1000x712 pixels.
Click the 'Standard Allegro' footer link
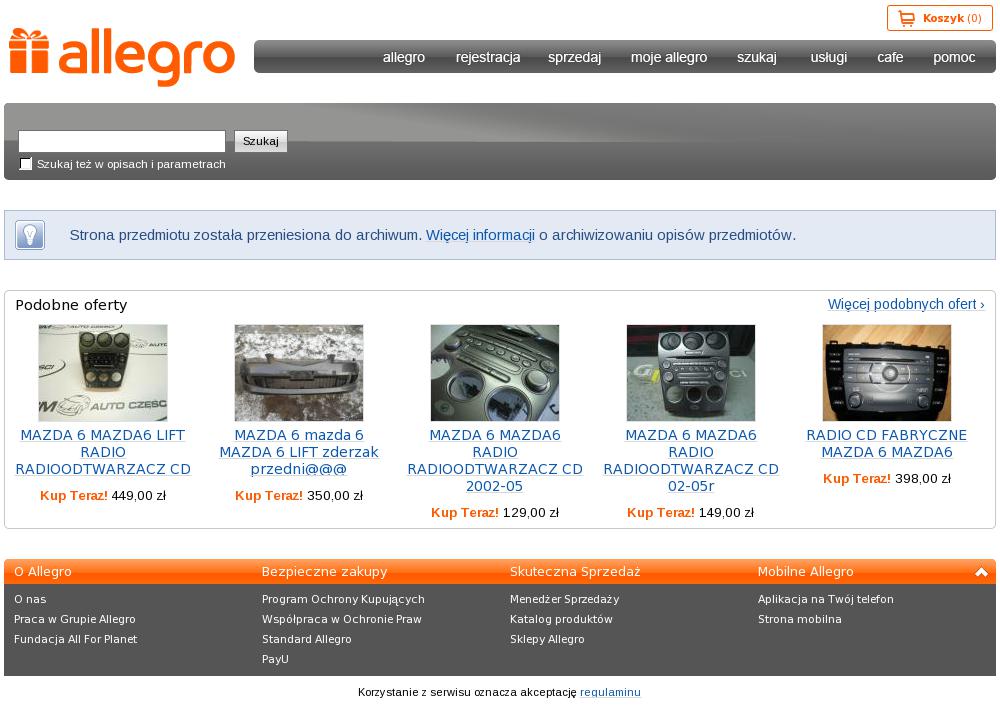pos(306,639)
